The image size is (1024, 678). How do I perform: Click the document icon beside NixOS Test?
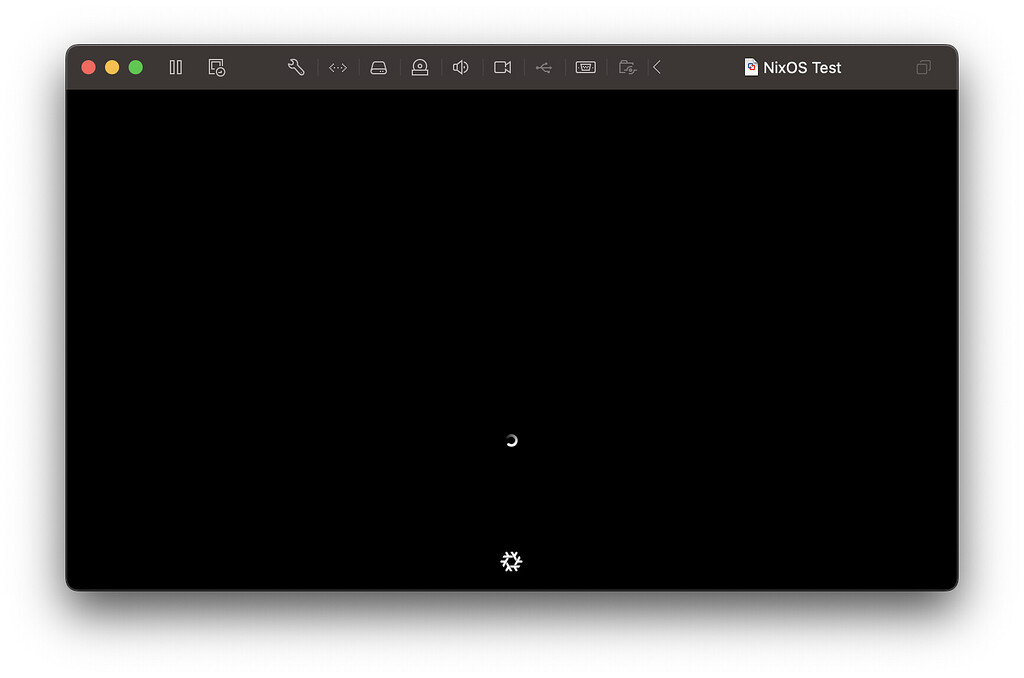point(750,67)
